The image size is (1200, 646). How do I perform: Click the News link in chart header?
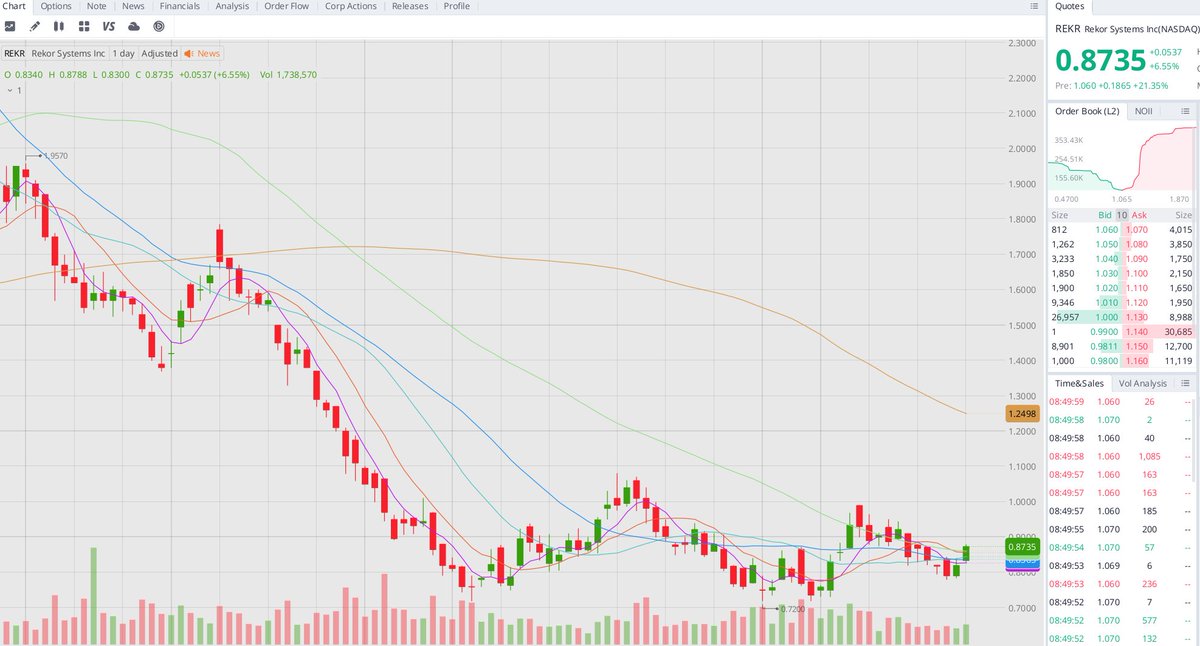point(209,54)
